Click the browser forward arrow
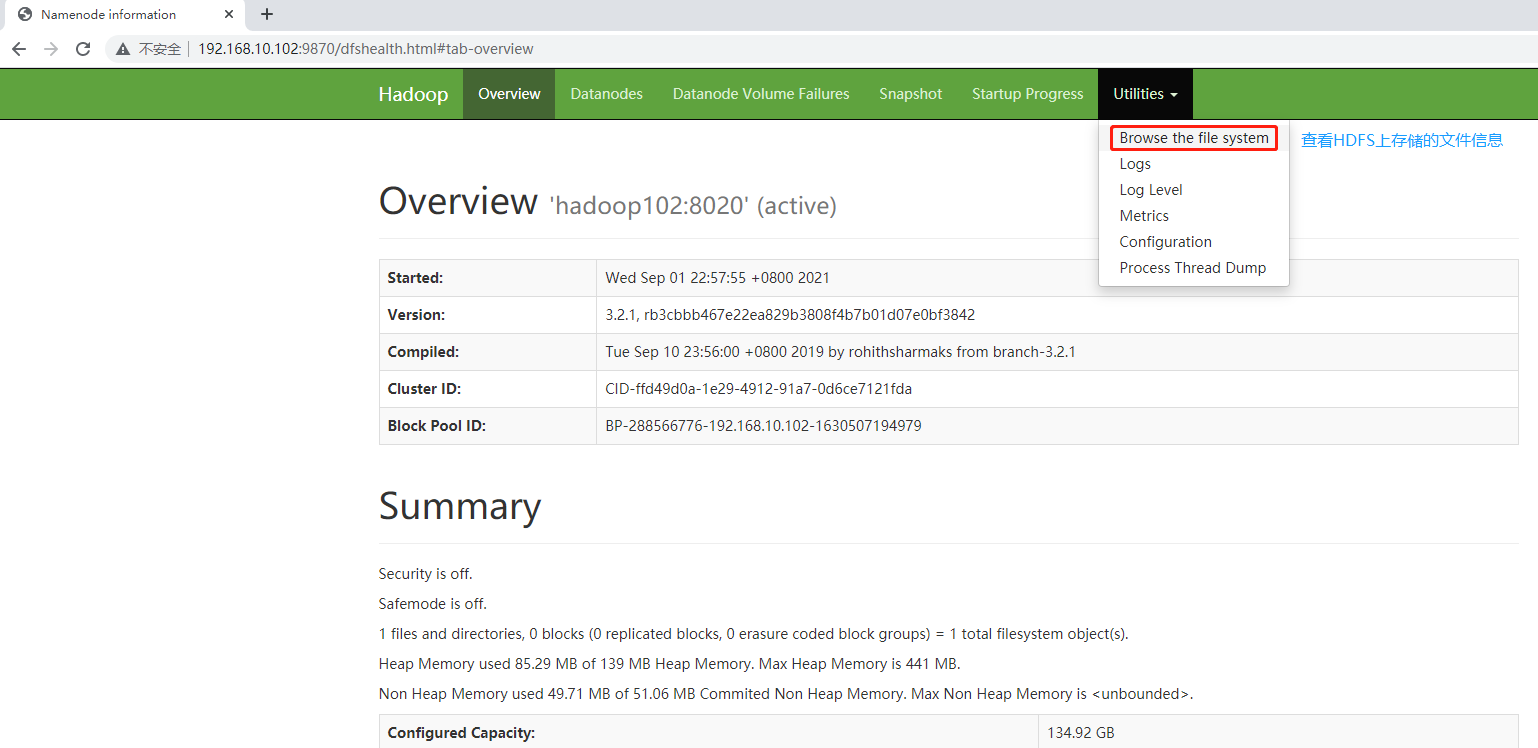This screenshot has width=1538, height=748. pyautogui.click(x=51, y=49)
